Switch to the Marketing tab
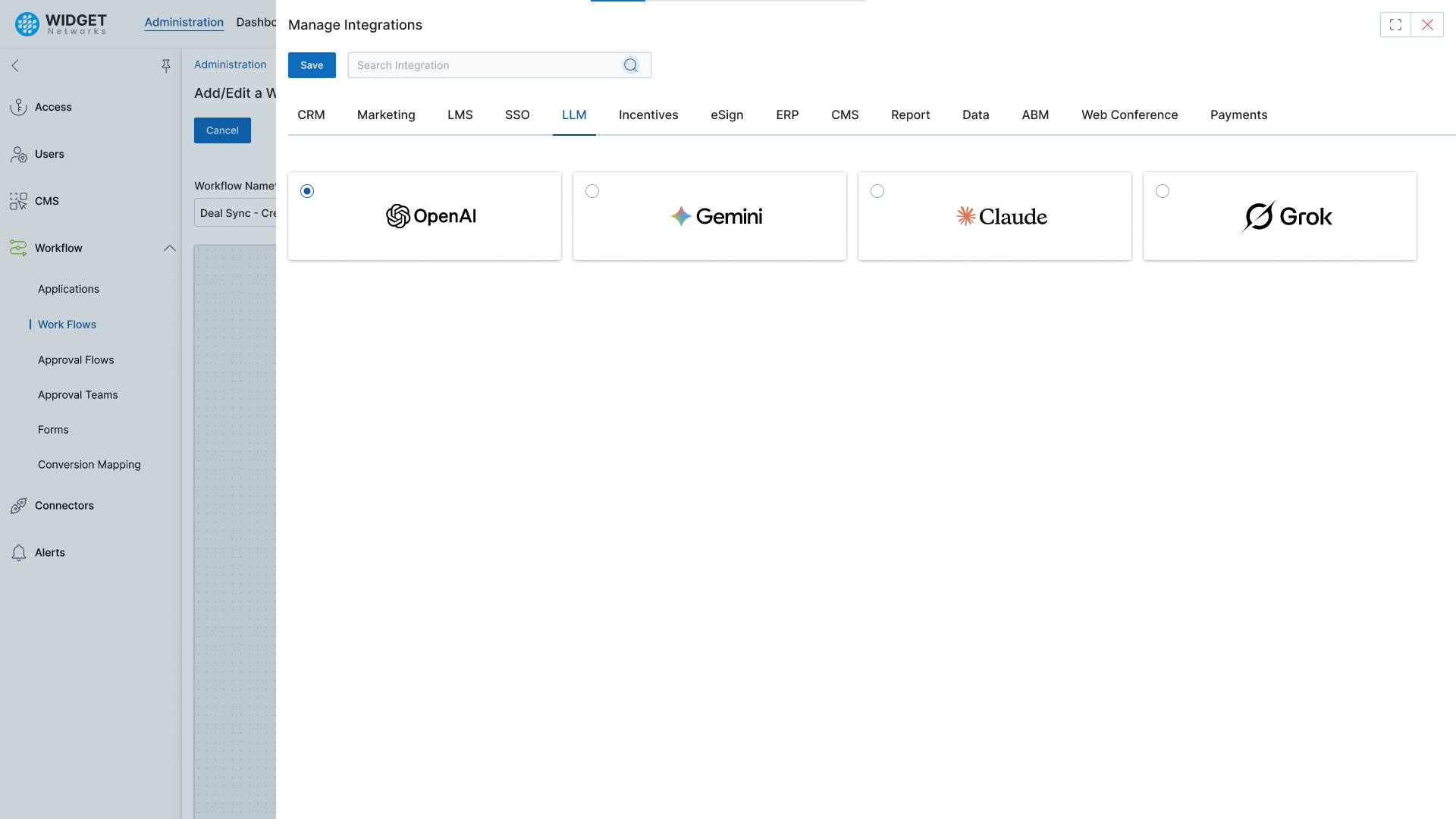This screenshot has width=1456, height=819. pyautogui.click(x=386, y=115)
